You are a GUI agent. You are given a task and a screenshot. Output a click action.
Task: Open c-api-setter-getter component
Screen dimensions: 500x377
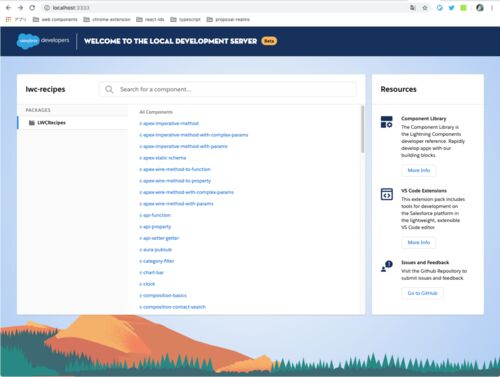point(159,238)
